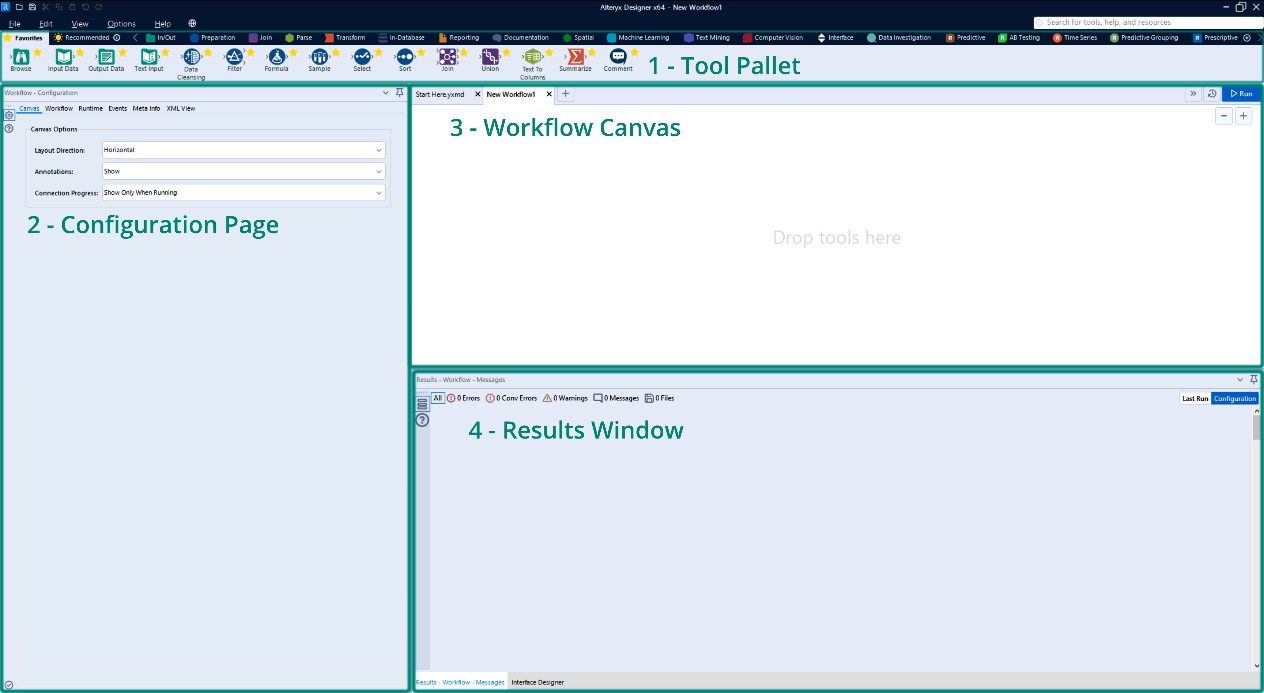Choose the Formula tool
The width and height of the screenshot is (1264, 693).
tap(276, 57)
